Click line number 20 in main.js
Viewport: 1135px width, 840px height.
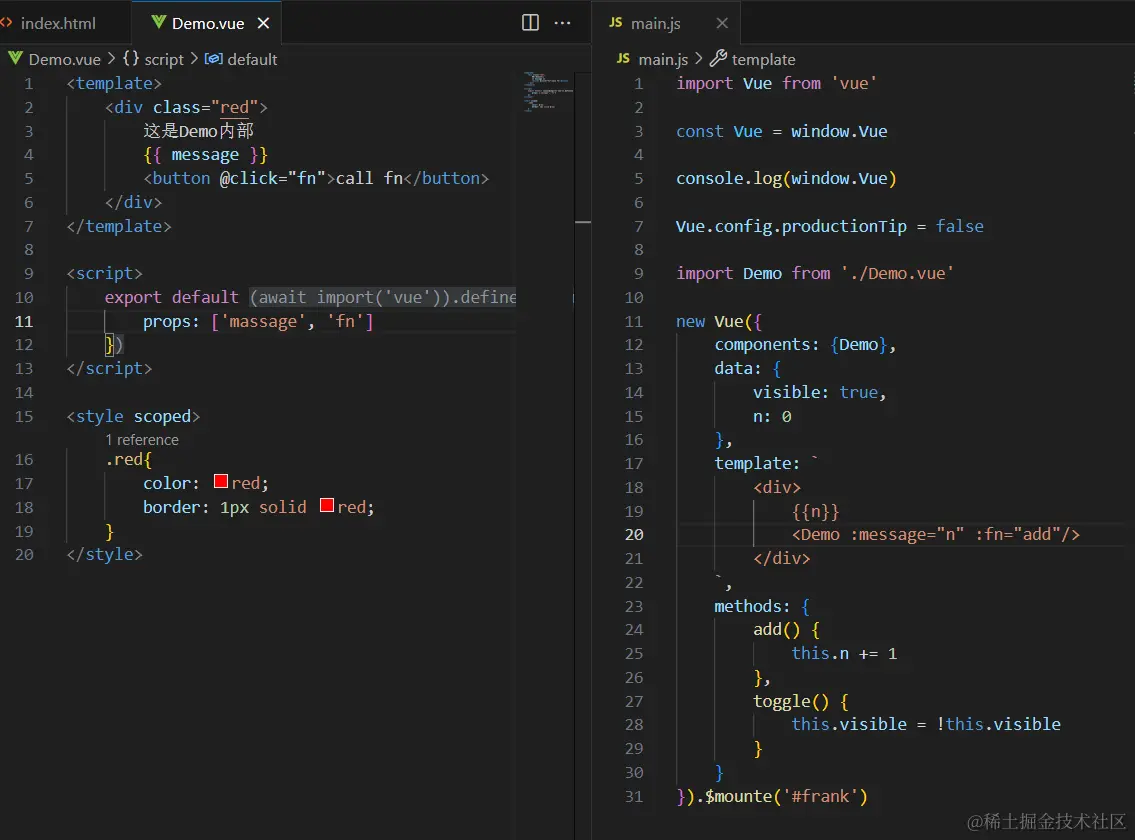click(634, 534)
